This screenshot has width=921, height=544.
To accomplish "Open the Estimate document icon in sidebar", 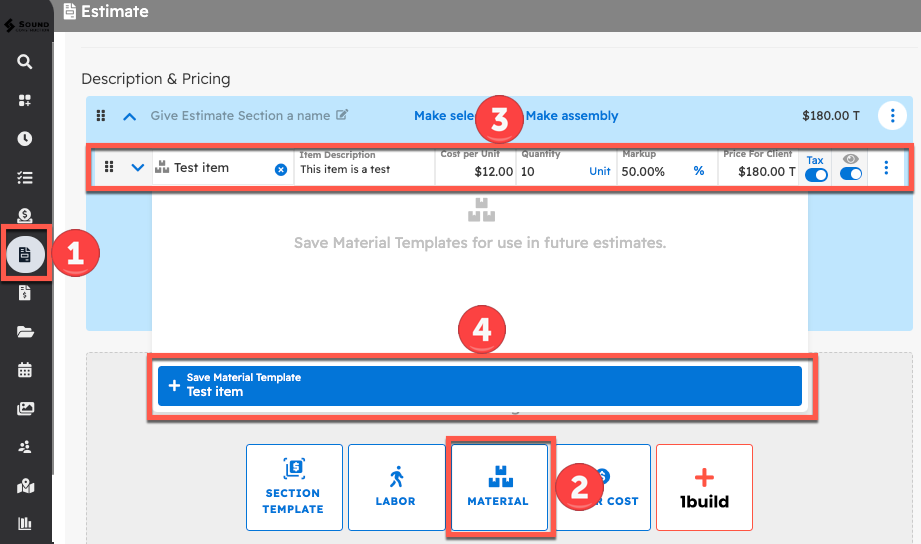I will (25, 255).
